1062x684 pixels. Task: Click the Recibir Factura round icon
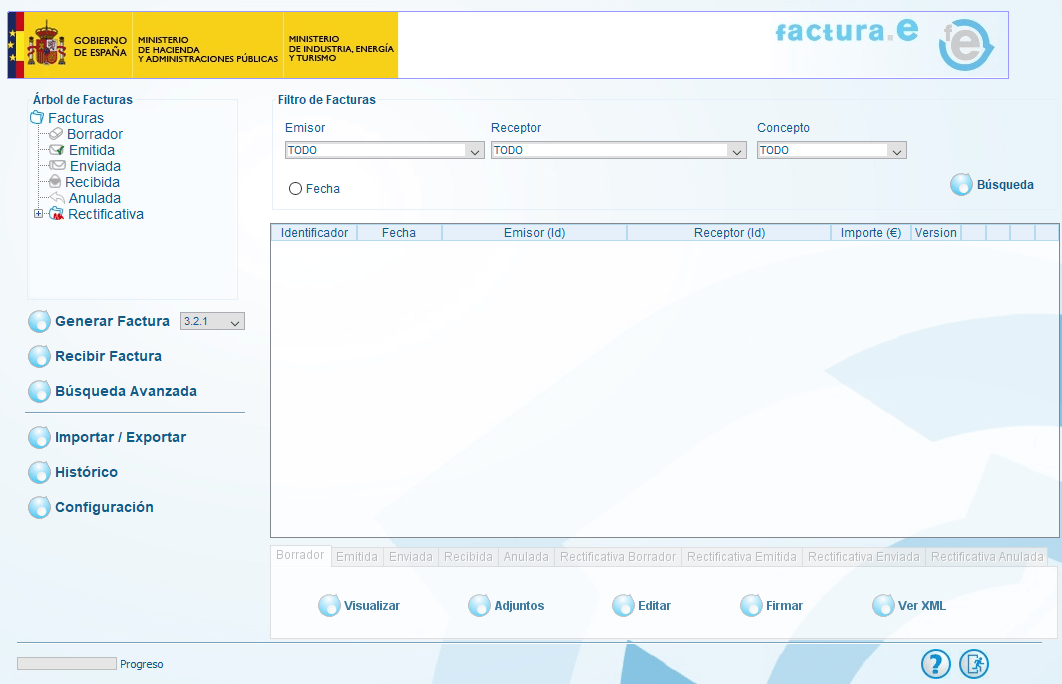(x=39, y=356)
